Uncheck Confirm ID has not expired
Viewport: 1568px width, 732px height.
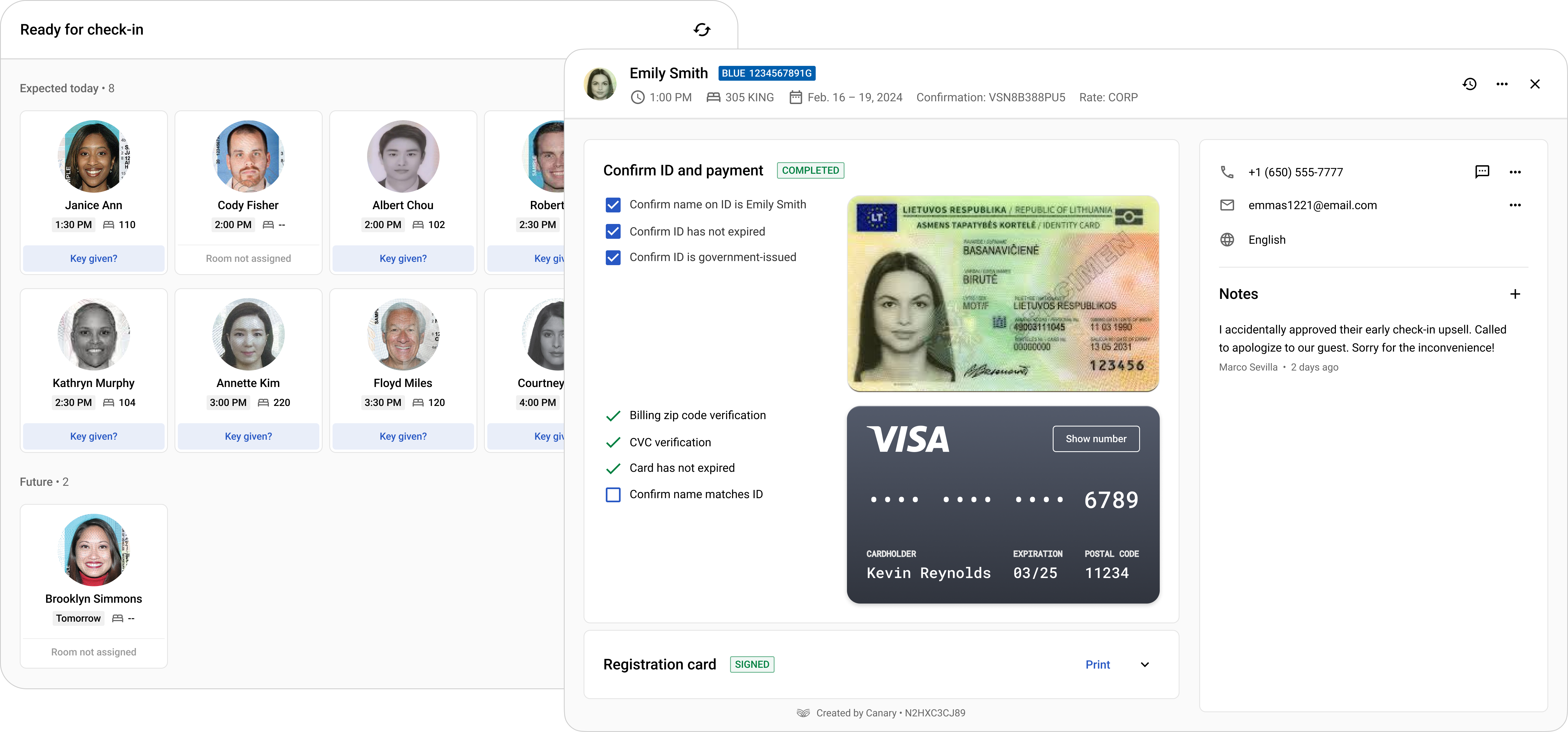tap(613, 231)
